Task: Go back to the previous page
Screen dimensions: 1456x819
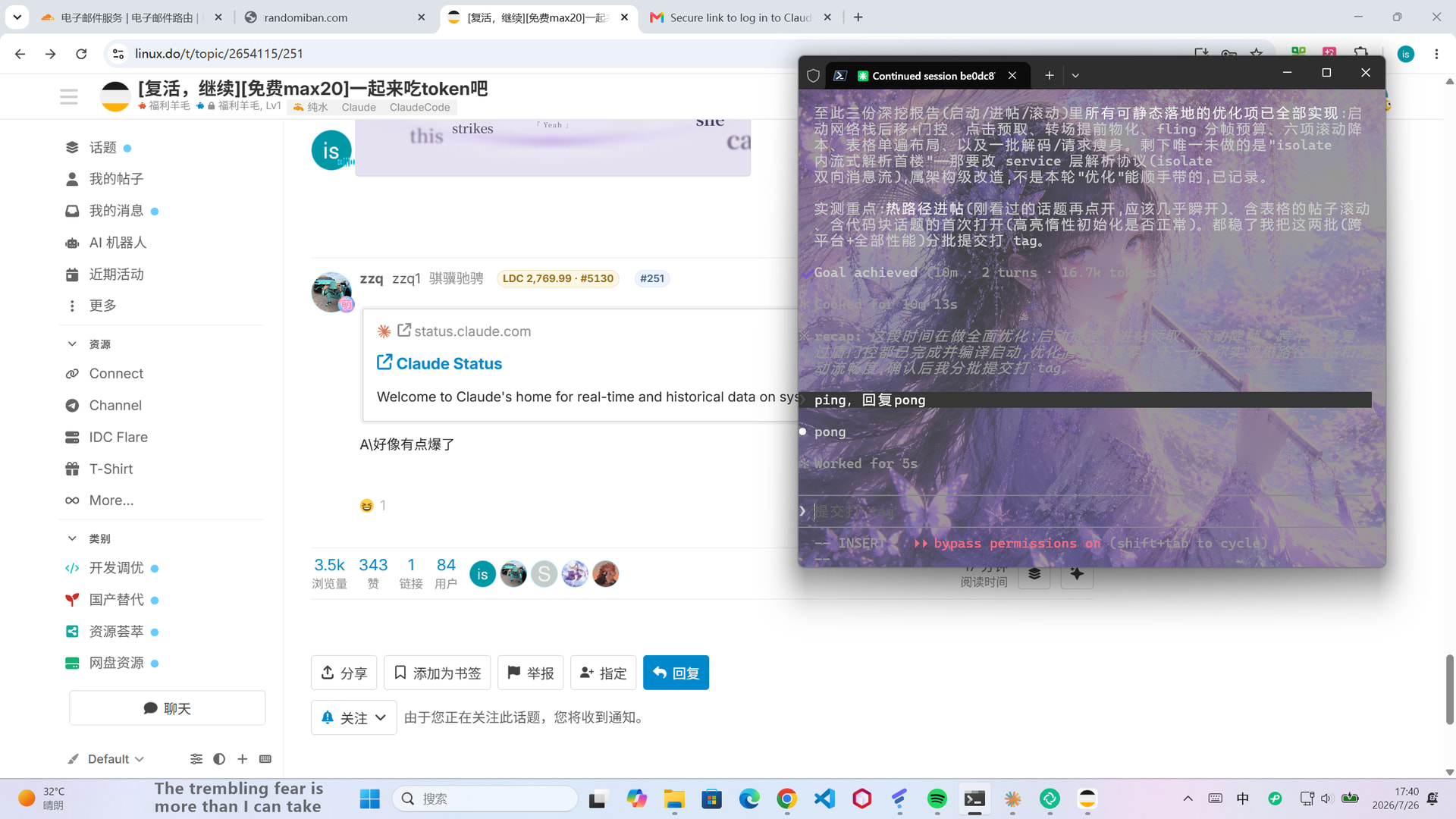Action: [x=20, y=54]
